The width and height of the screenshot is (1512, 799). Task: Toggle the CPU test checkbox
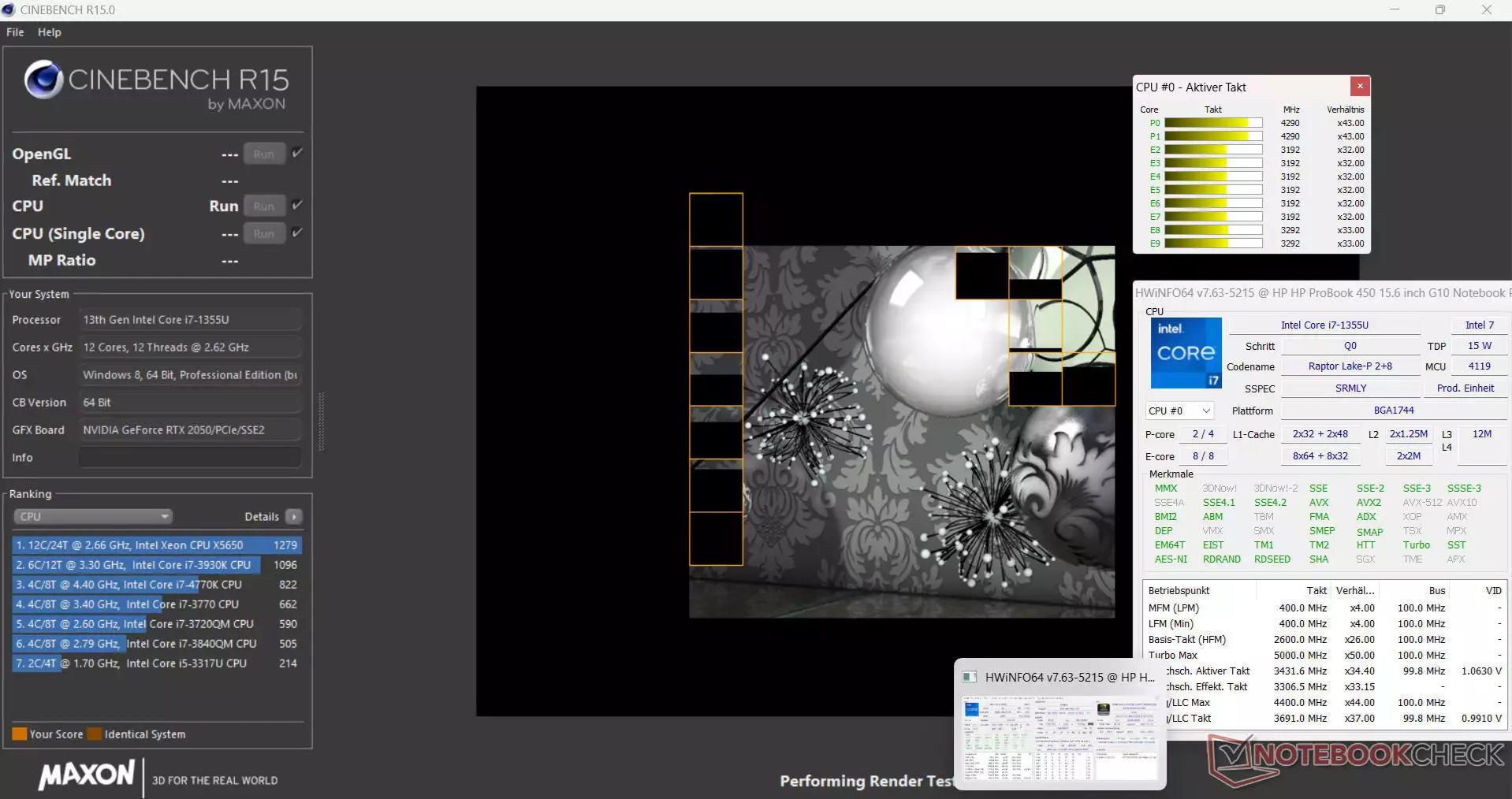coord(297,205)
